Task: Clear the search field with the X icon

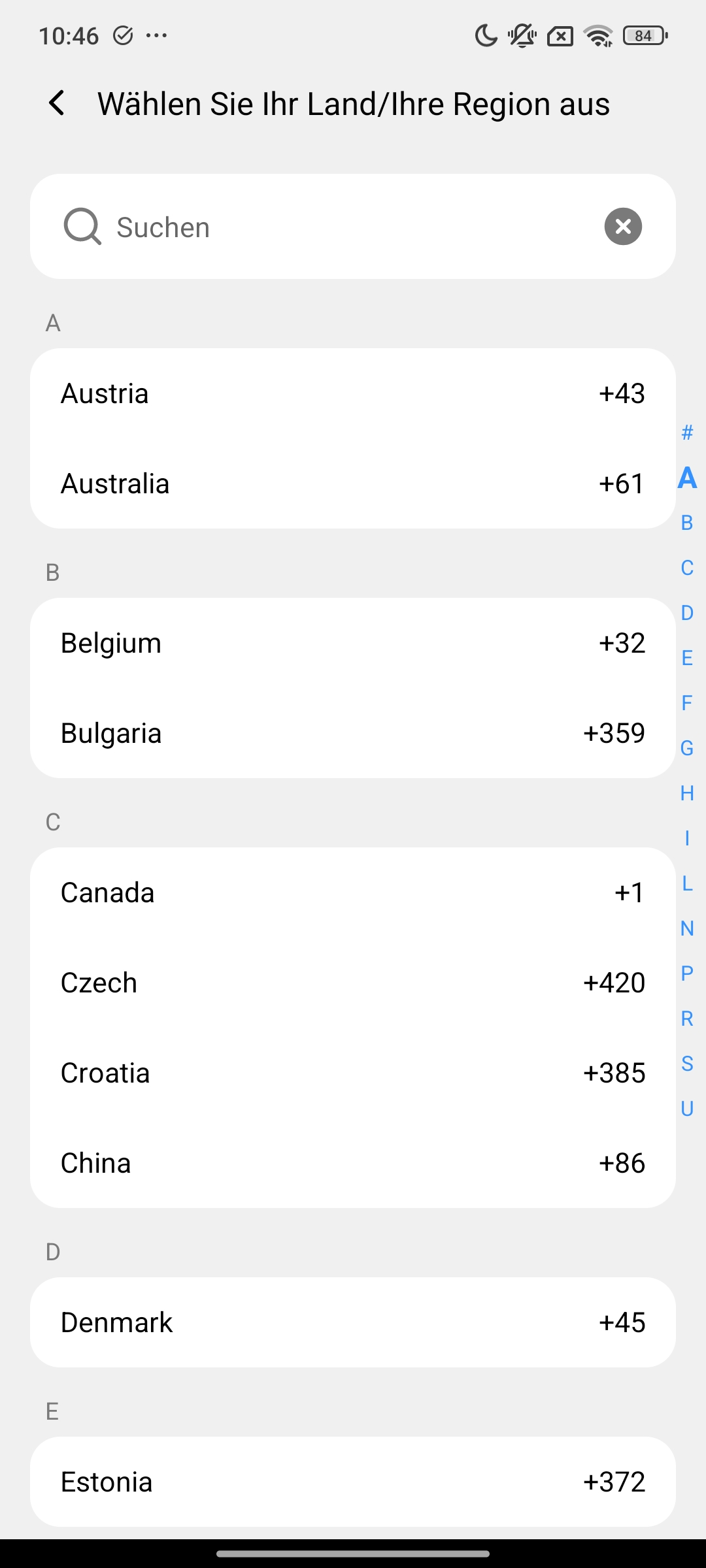Action: (x=623, y=227)
